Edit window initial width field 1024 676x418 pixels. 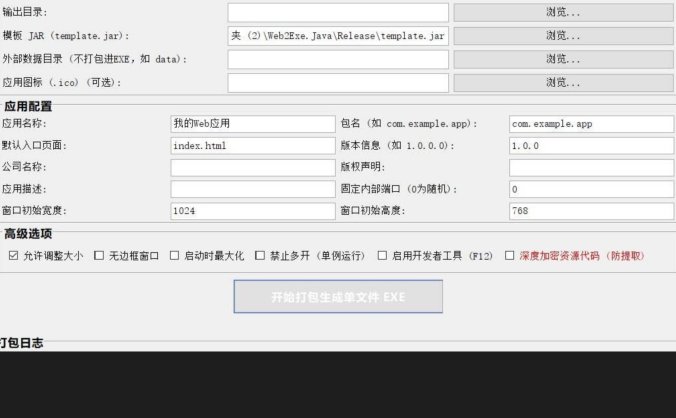tap(253, 211)
